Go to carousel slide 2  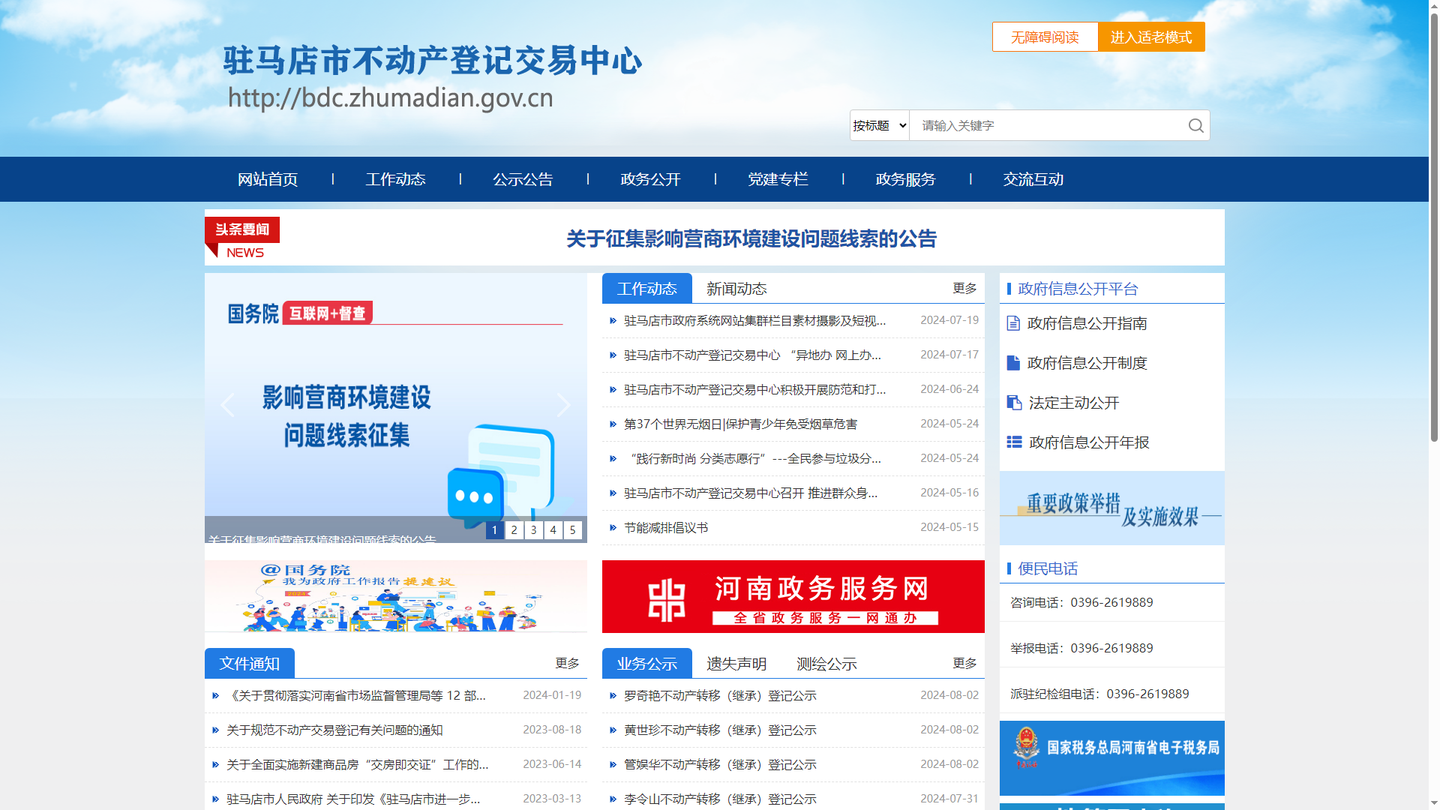click(x=514, y=530)
